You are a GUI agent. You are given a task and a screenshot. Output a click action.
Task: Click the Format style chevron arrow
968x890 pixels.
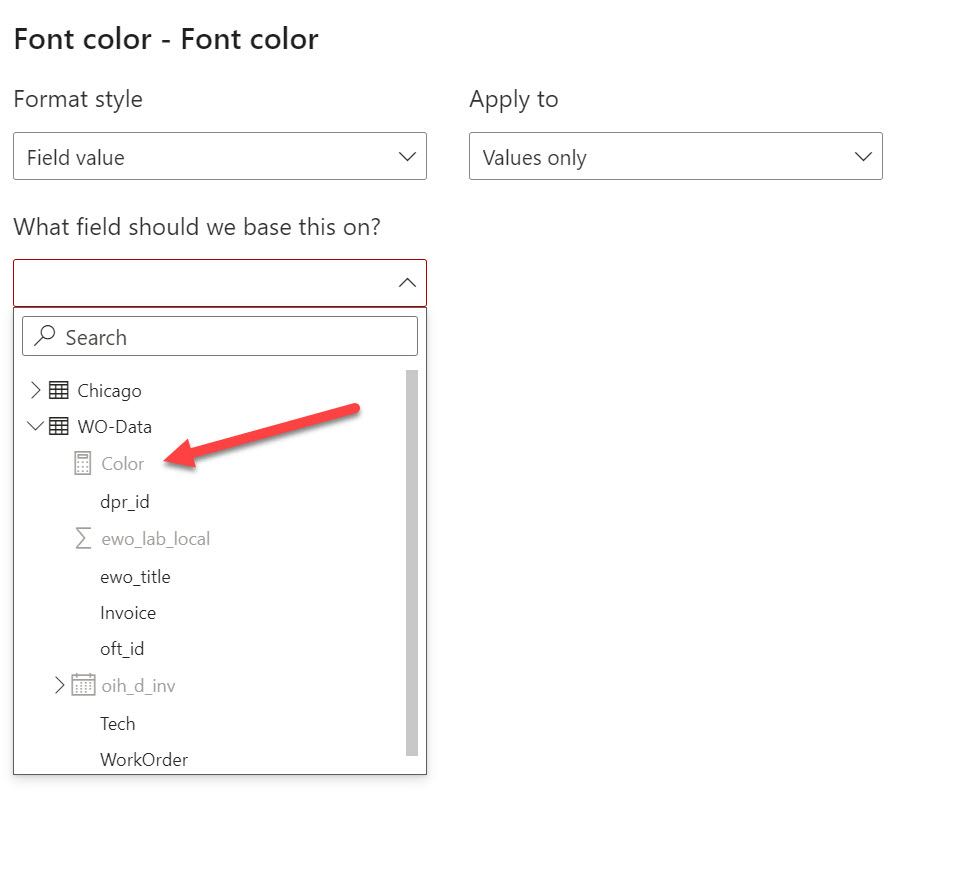click(407, 157)
